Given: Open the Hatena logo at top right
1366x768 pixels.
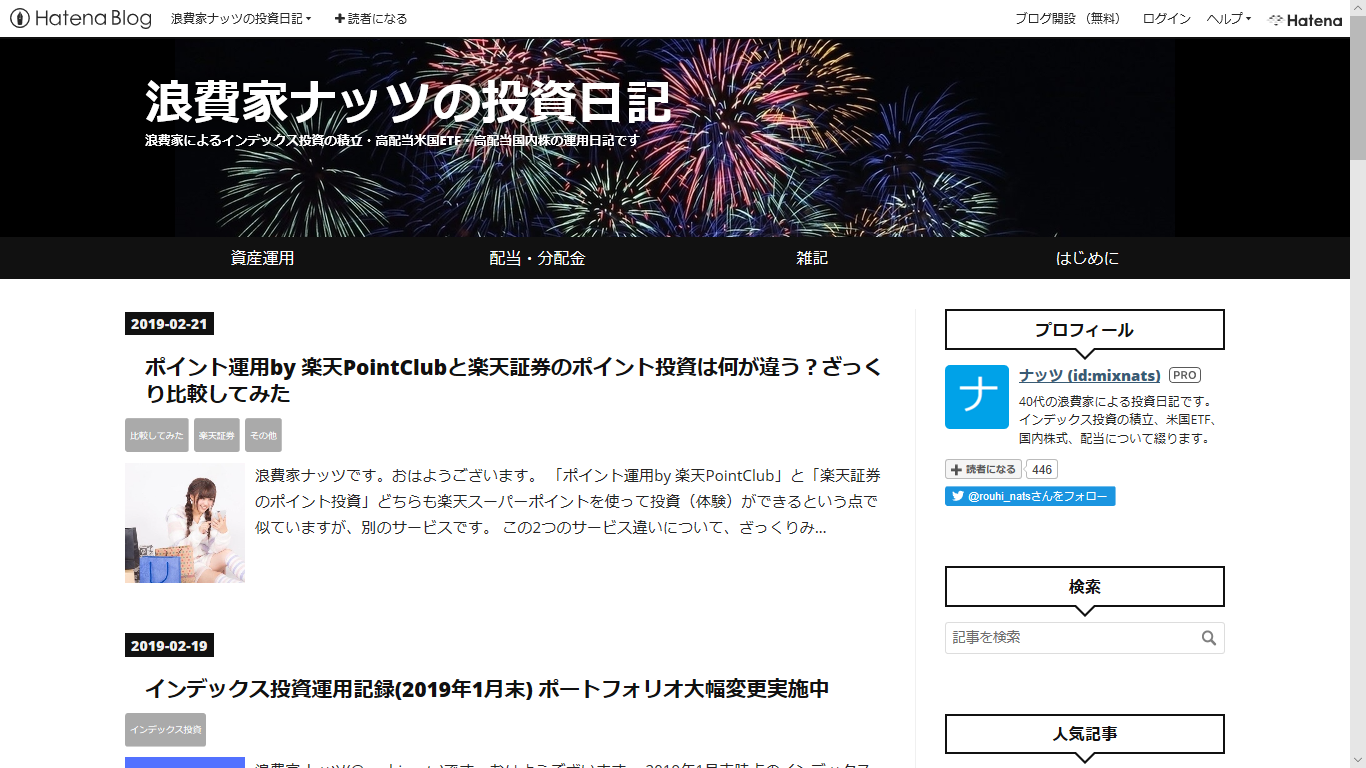Looking at the screenshot, I should [x=1305, y=19].
